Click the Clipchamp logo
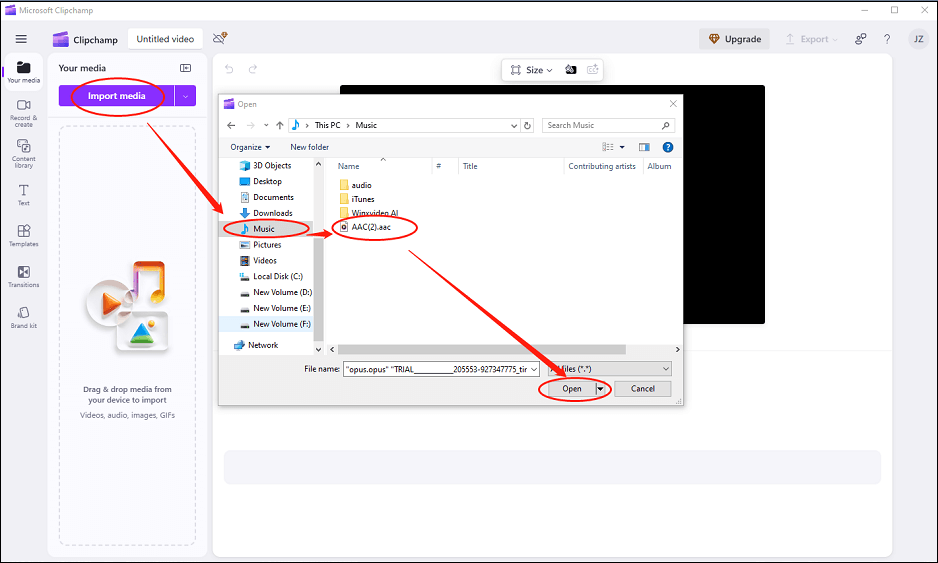938x563 pixels. click(x=61, y=39)
